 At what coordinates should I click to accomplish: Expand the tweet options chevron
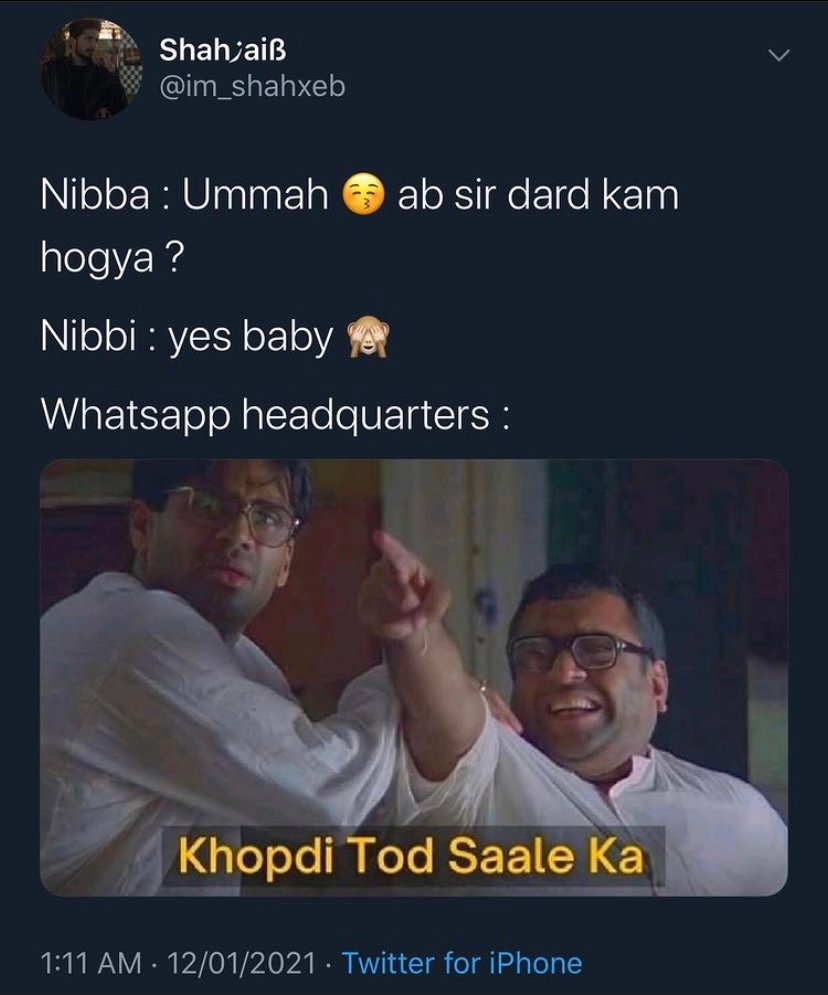779,55
